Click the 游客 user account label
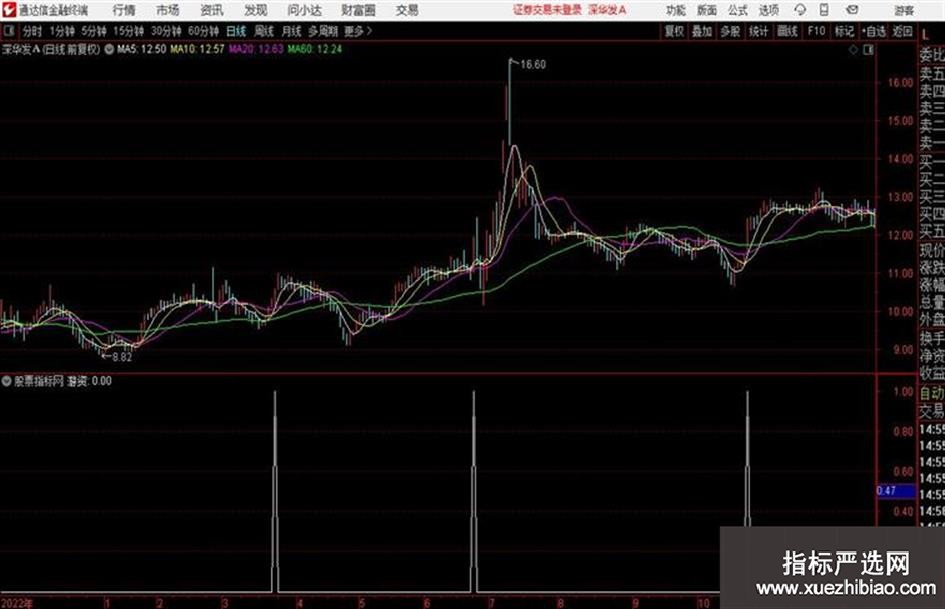Viewport: 945px width, 609px height. (x=903, y=10)
